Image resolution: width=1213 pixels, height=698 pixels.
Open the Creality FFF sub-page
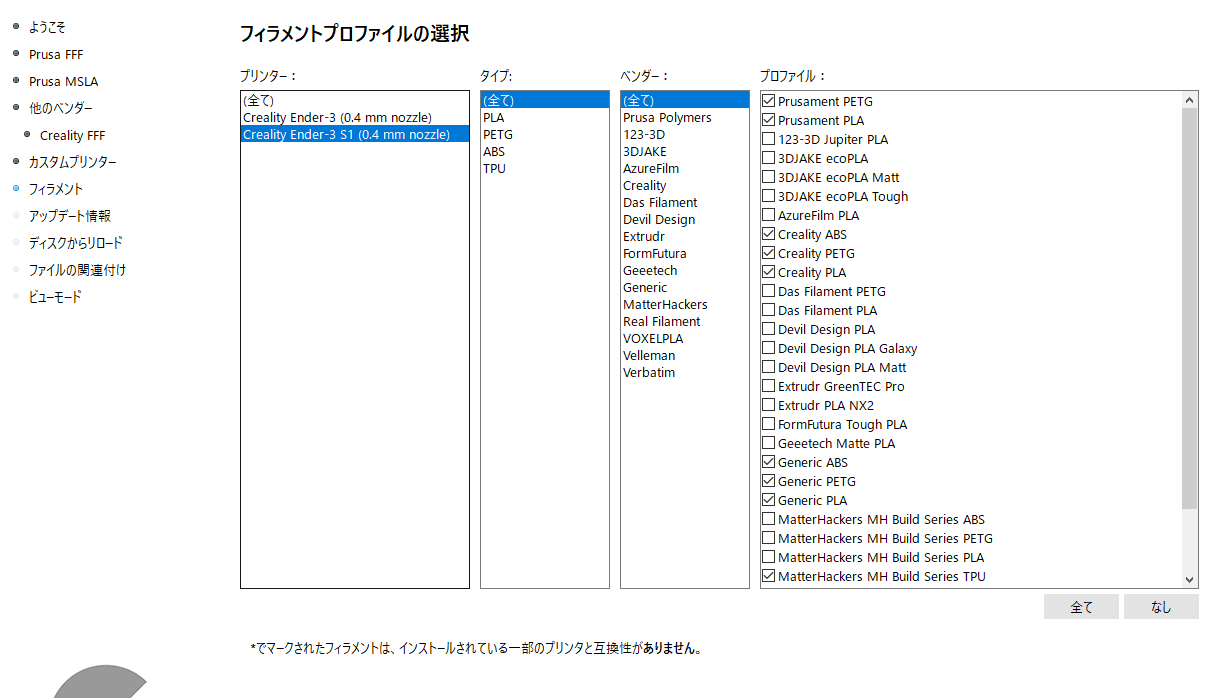point(72,135)
